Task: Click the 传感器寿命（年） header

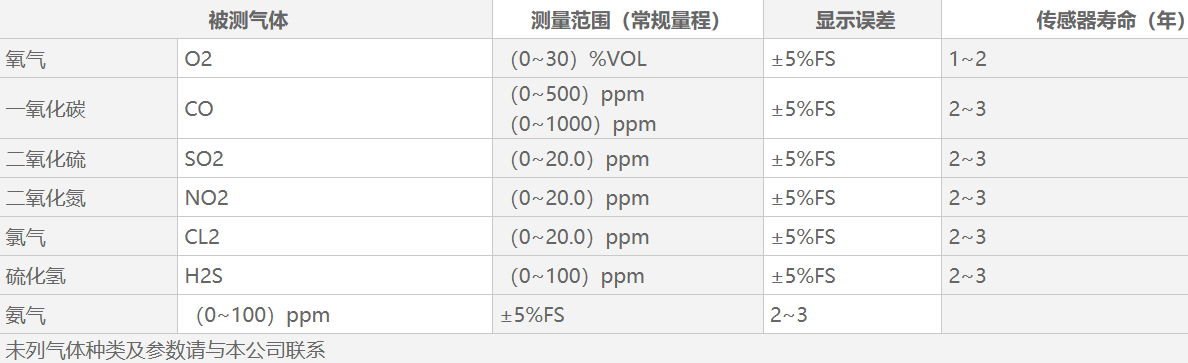Action: [1065, 20]
